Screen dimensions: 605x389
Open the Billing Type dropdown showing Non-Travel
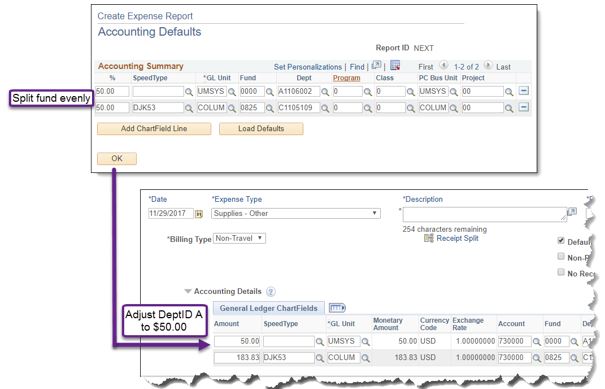239,238
